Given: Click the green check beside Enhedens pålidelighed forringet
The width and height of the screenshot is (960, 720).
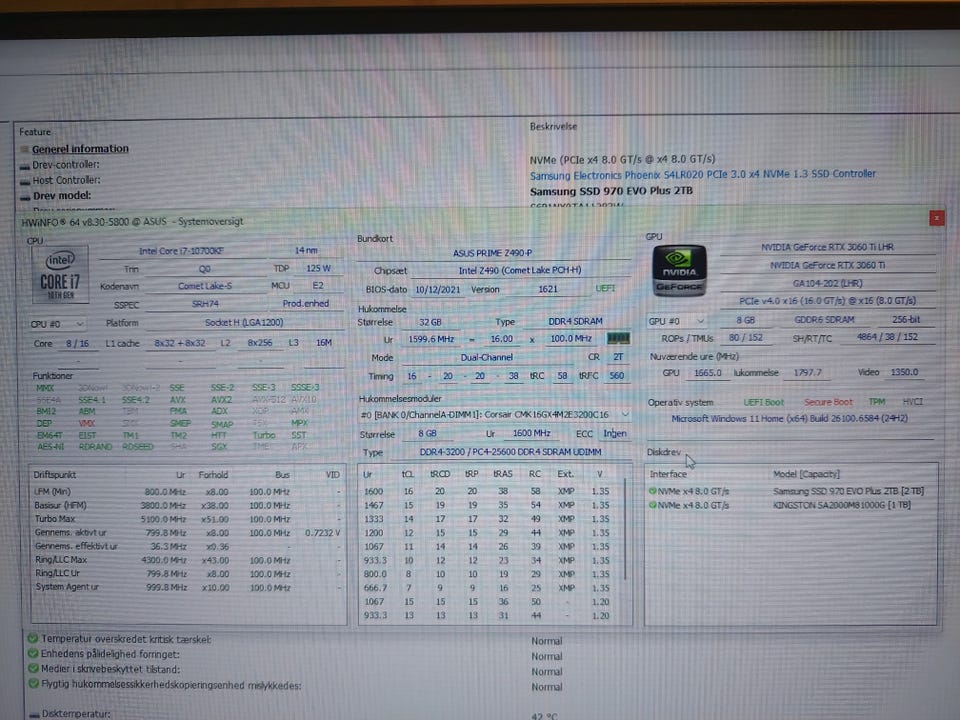Looking at the screenshot, I should (33, 653).
